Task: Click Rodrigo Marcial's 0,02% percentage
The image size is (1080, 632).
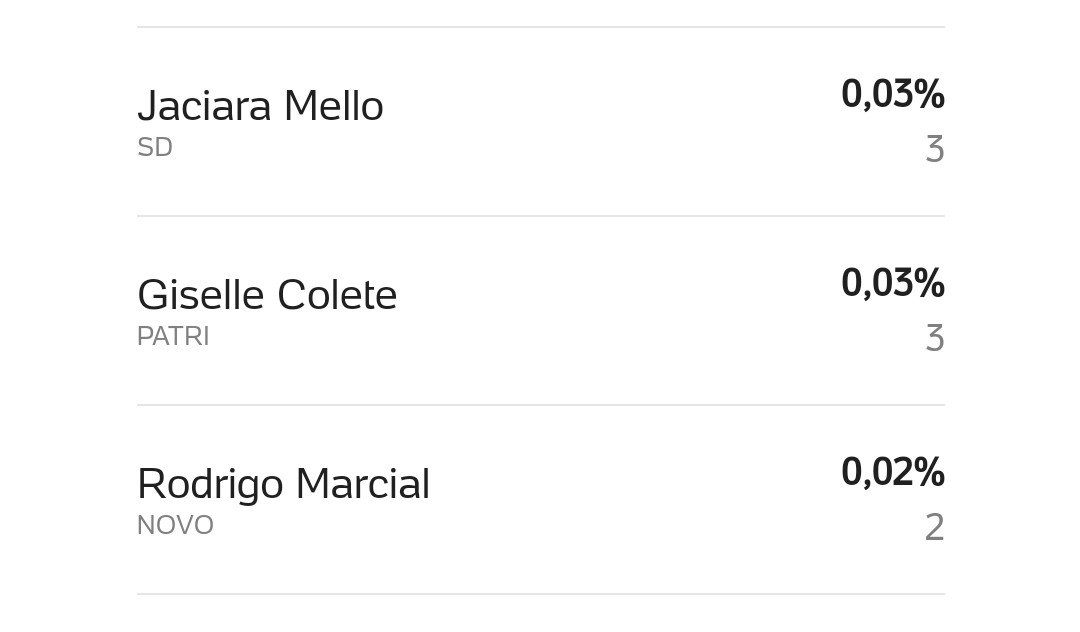Action: point(893,472)
